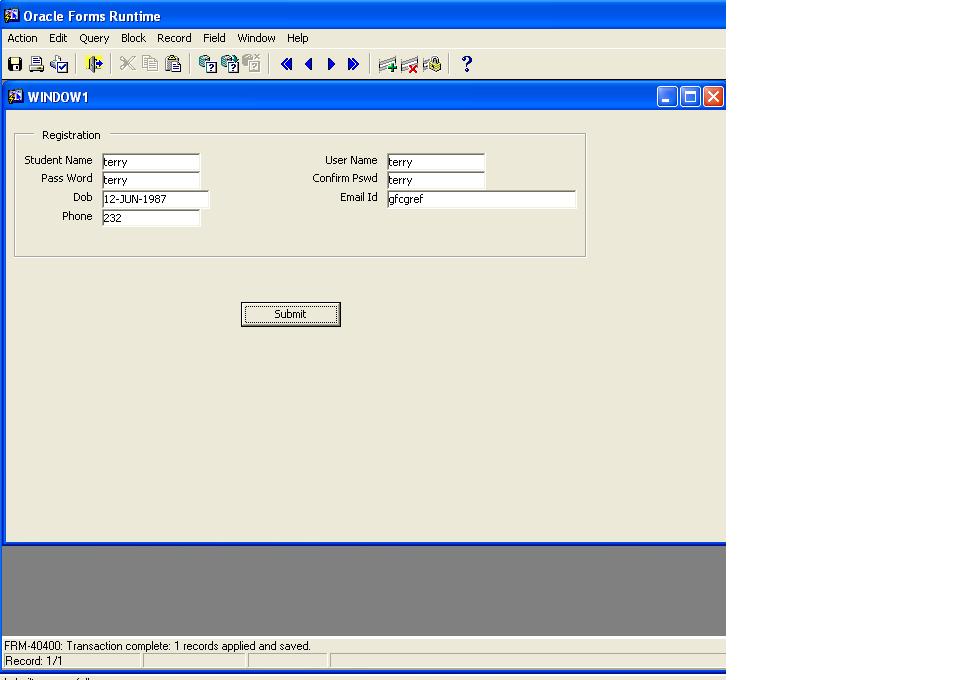
Task: Open the Record menu
Action: (x=174, y=38)
